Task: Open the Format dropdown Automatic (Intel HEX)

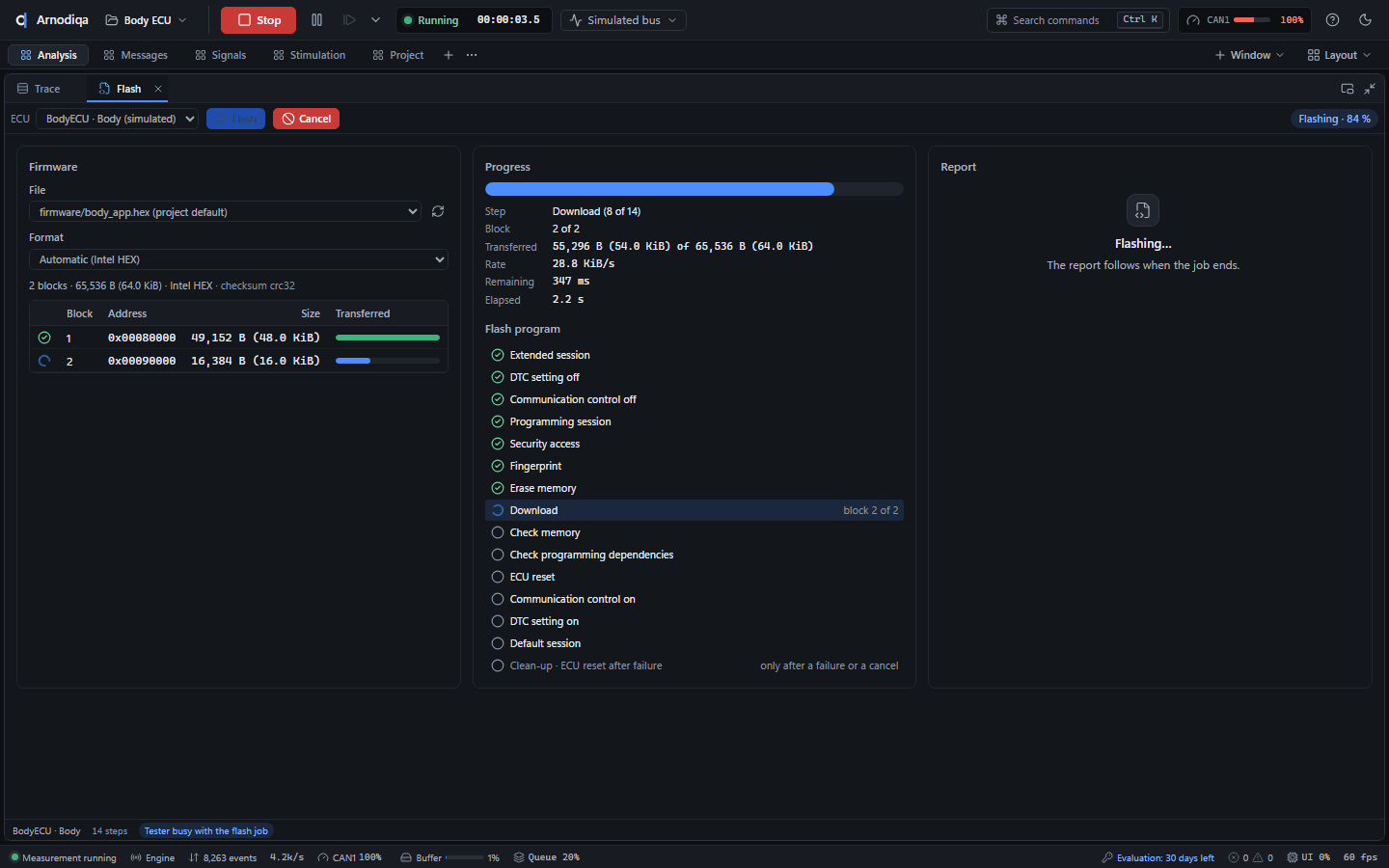Action: 238,259
